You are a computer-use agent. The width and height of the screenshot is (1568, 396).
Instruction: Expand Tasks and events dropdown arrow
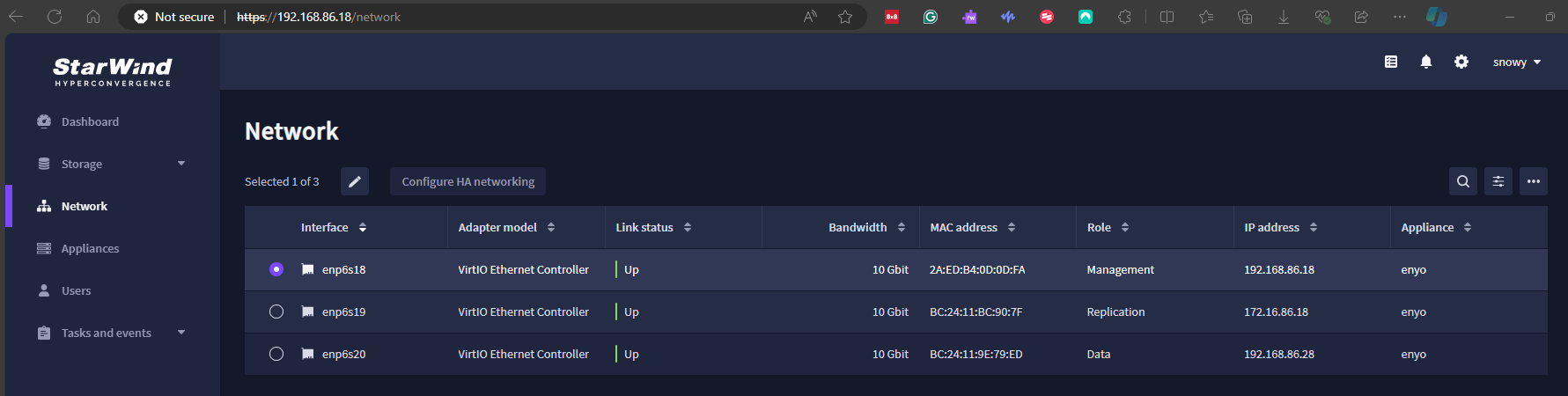click(181, 333)
